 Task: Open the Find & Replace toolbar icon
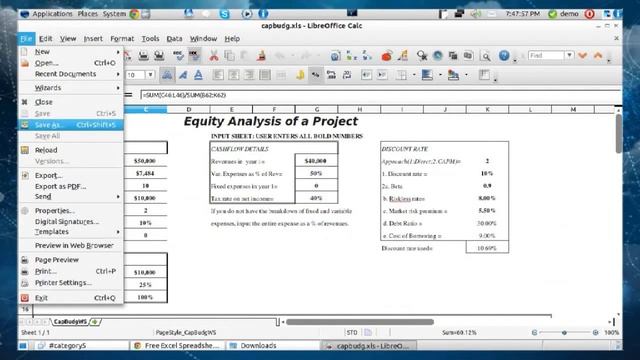pos(422,56)
